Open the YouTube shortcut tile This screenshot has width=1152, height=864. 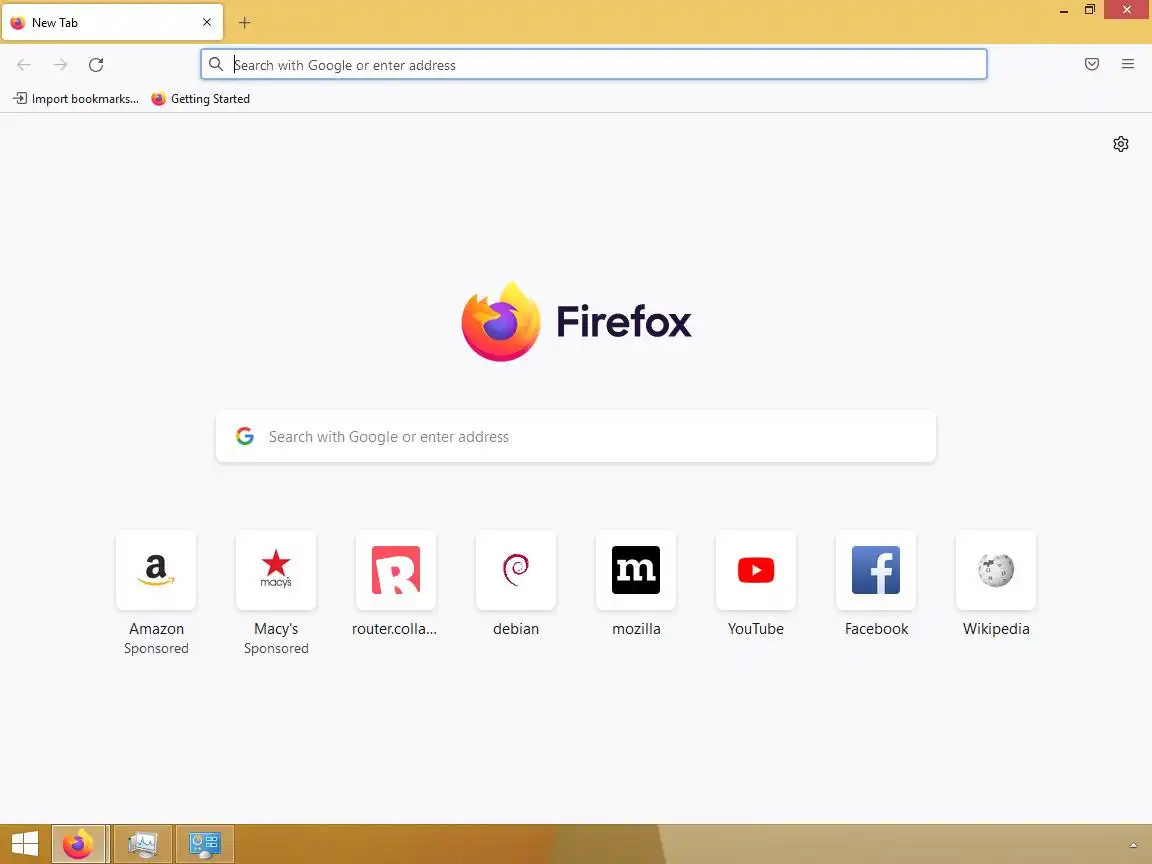tap(756, 570)
